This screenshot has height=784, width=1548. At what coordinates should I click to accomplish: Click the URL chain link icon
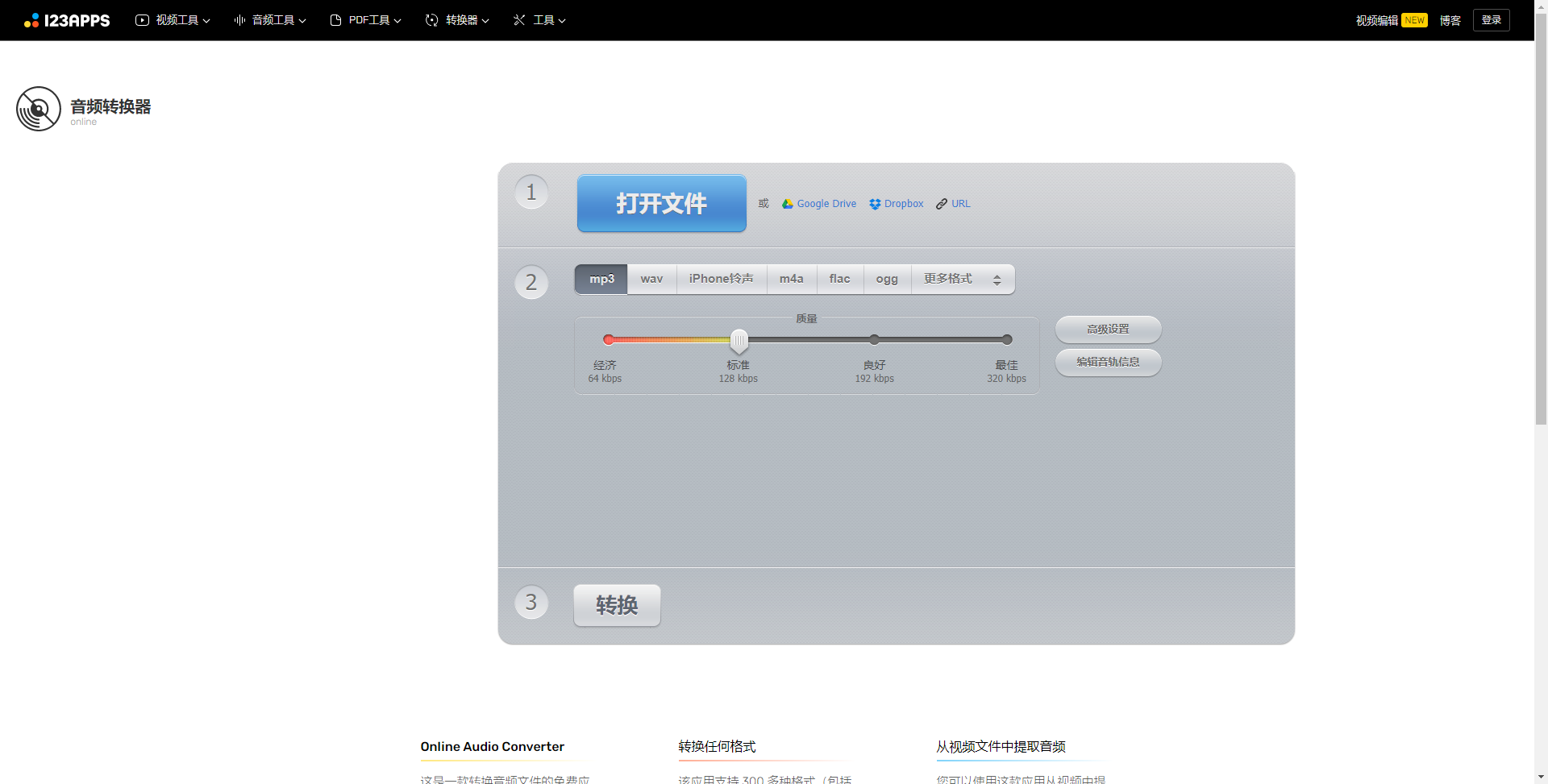[942, 204]
